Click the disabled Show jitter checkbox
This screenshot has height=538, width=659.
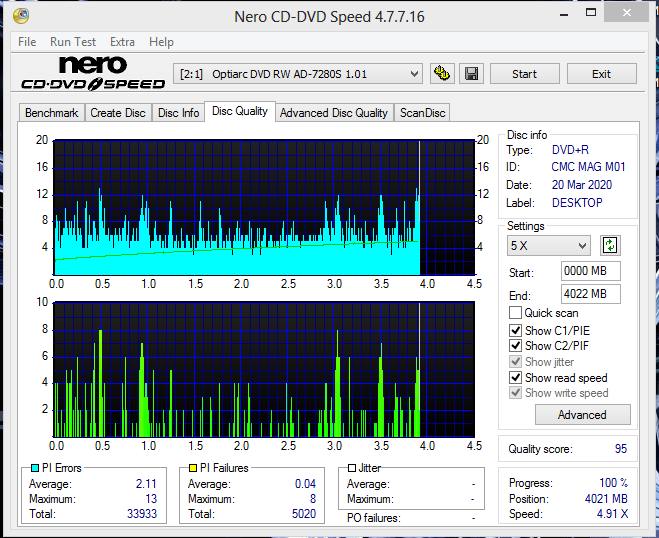(x=515, y=361)
